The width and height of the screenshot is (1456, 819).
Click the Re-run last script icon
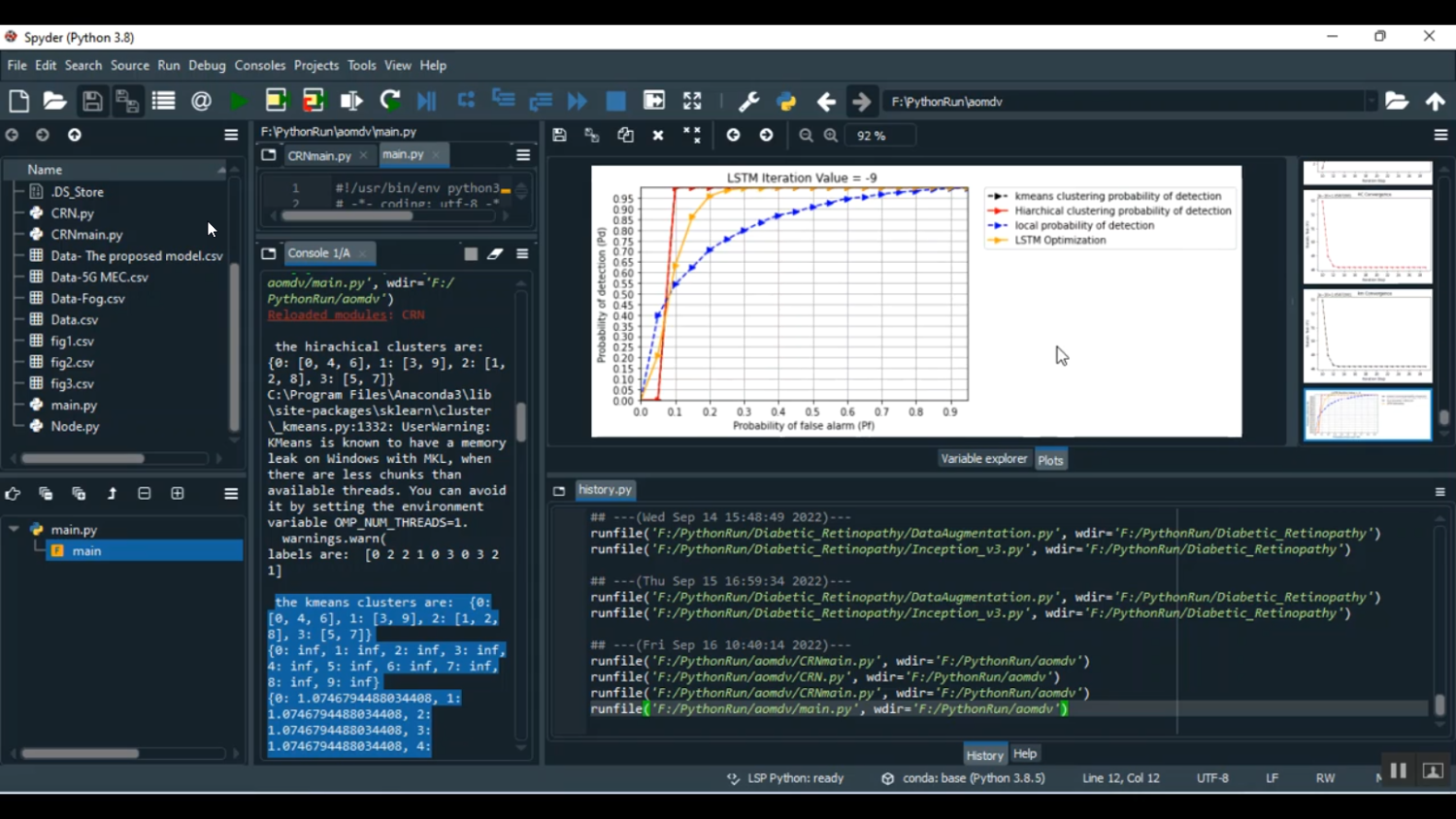(390, 101)
